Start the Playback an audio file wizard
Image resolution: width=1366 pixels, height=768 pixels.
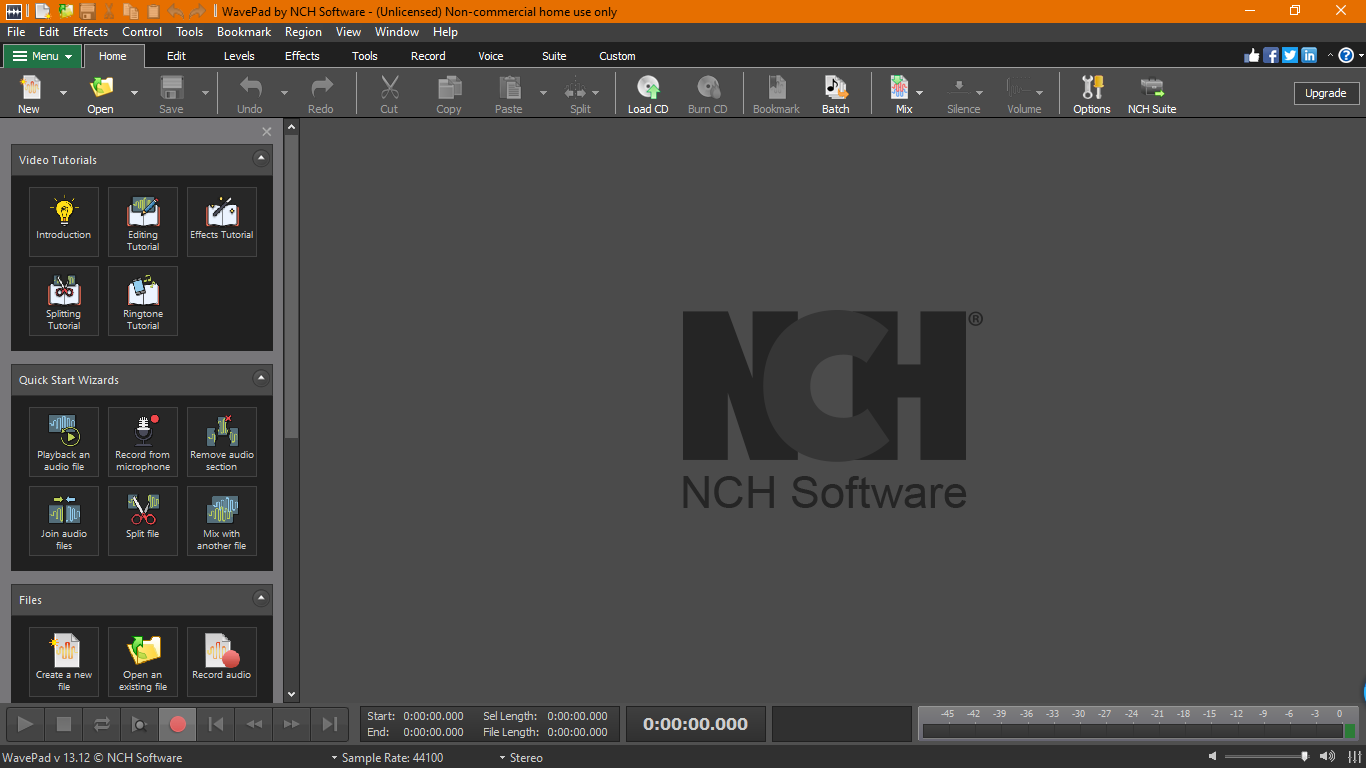pyautogui.click(x=64, y=442)
